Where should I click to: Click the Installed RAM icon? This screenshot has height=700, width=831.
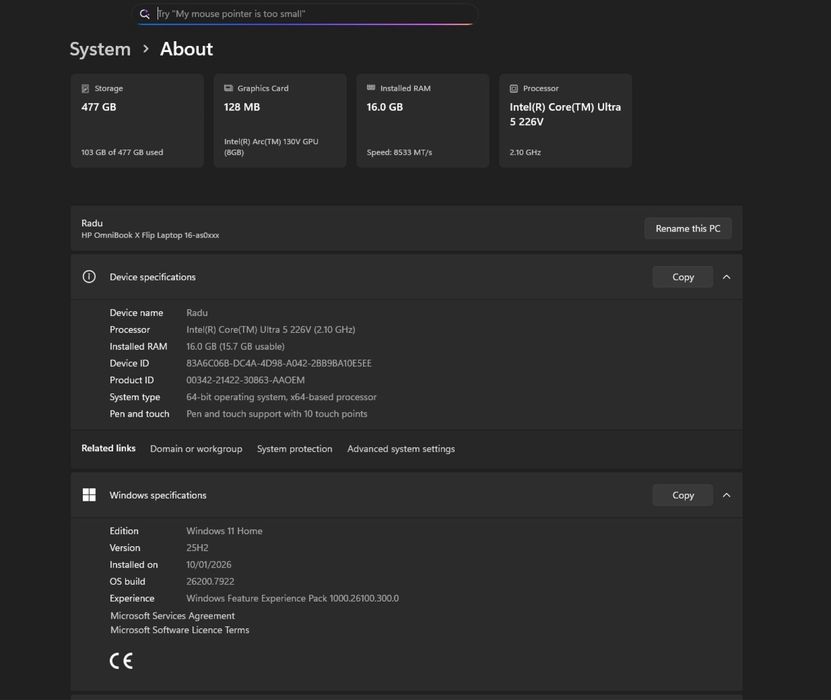371,89
